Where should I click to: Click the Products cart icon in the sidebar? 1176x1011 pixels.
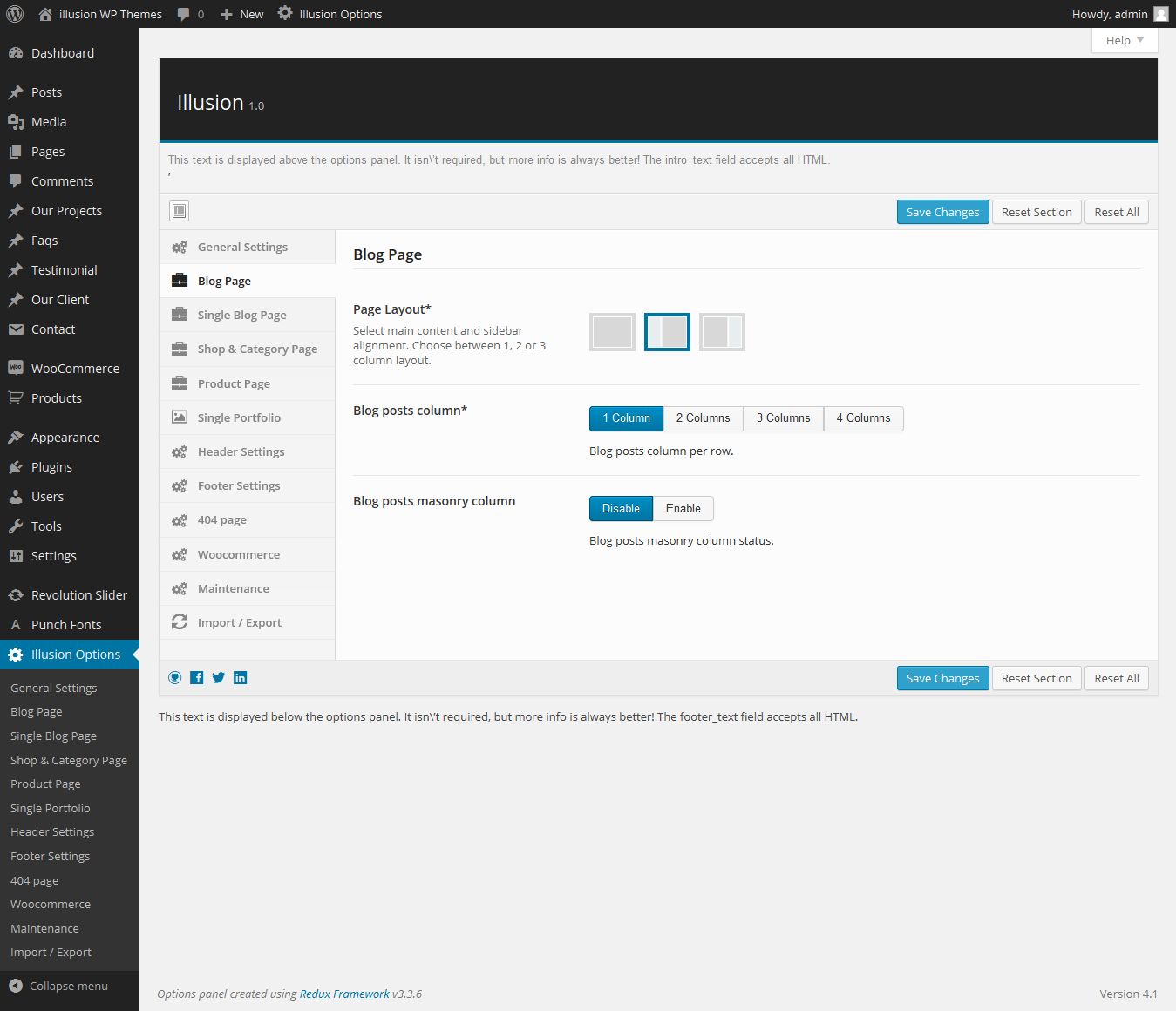15,397
